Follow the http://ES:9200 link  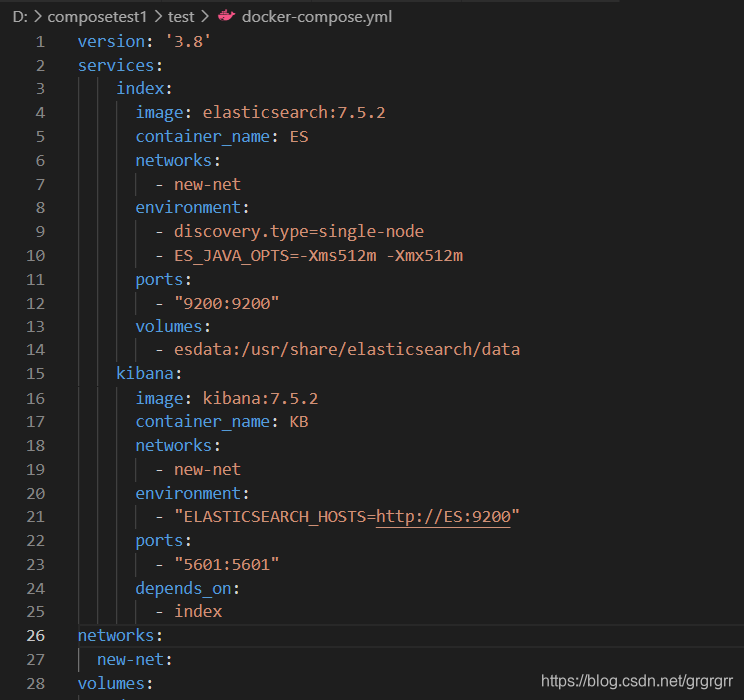pos(443,516)
